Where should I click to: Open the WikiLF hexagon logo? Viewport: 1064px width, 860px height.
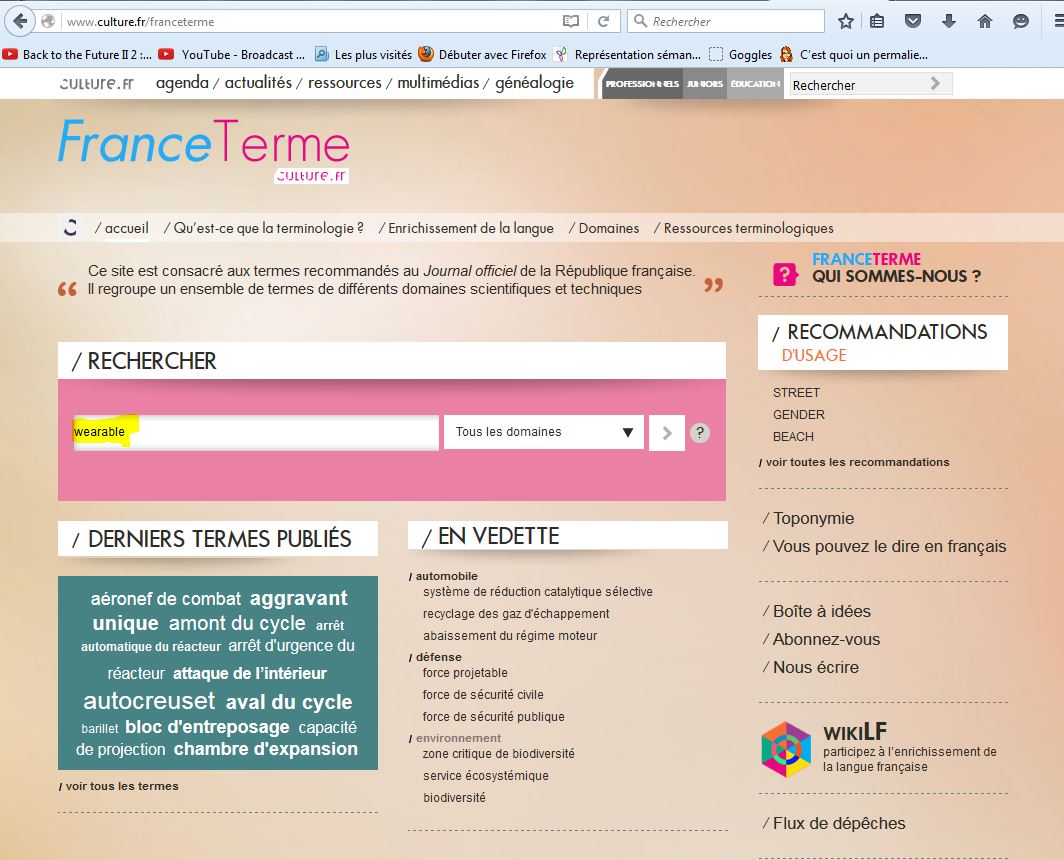[786, 749]
